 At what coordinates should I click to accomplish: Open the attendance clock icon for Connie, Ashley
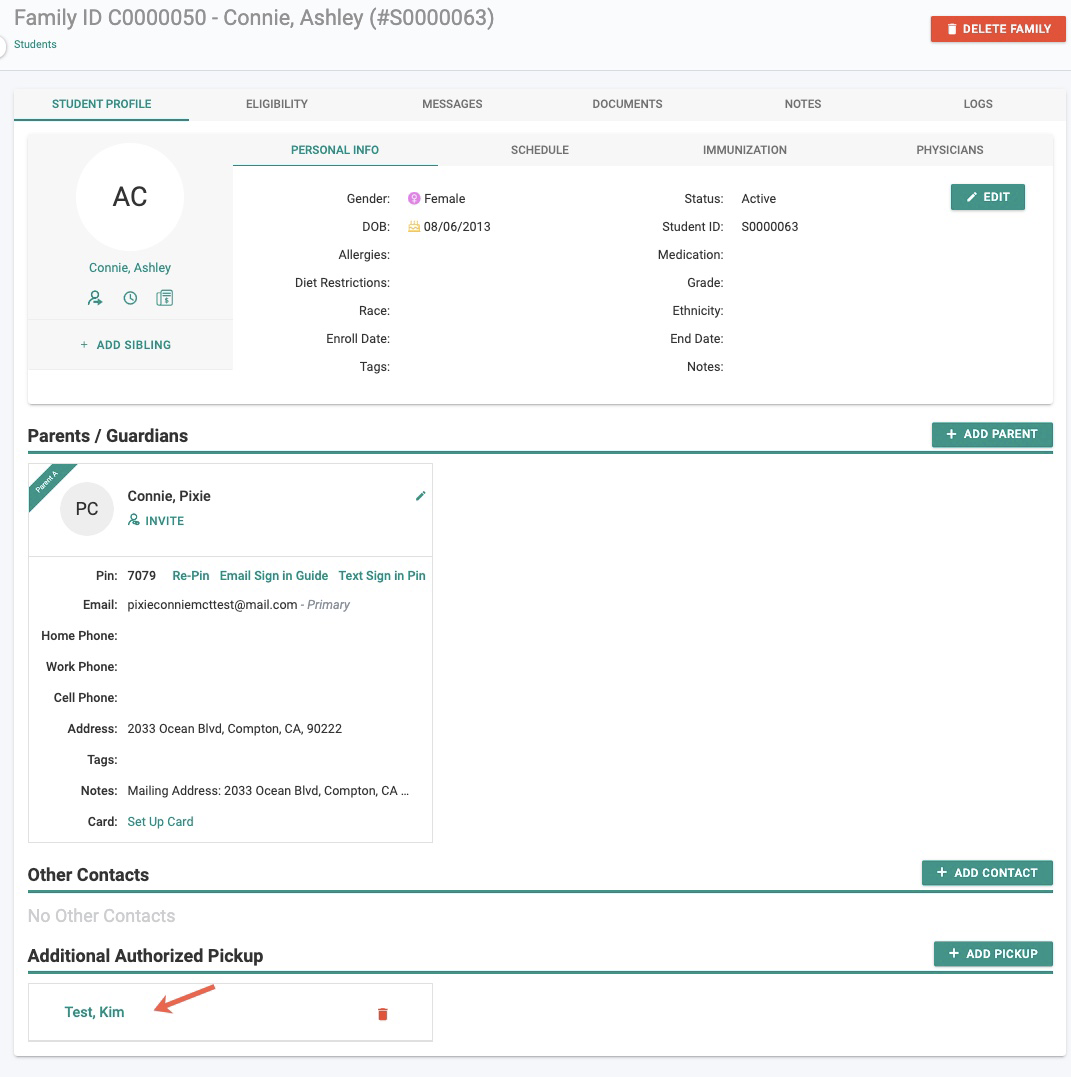pos(130,297)
